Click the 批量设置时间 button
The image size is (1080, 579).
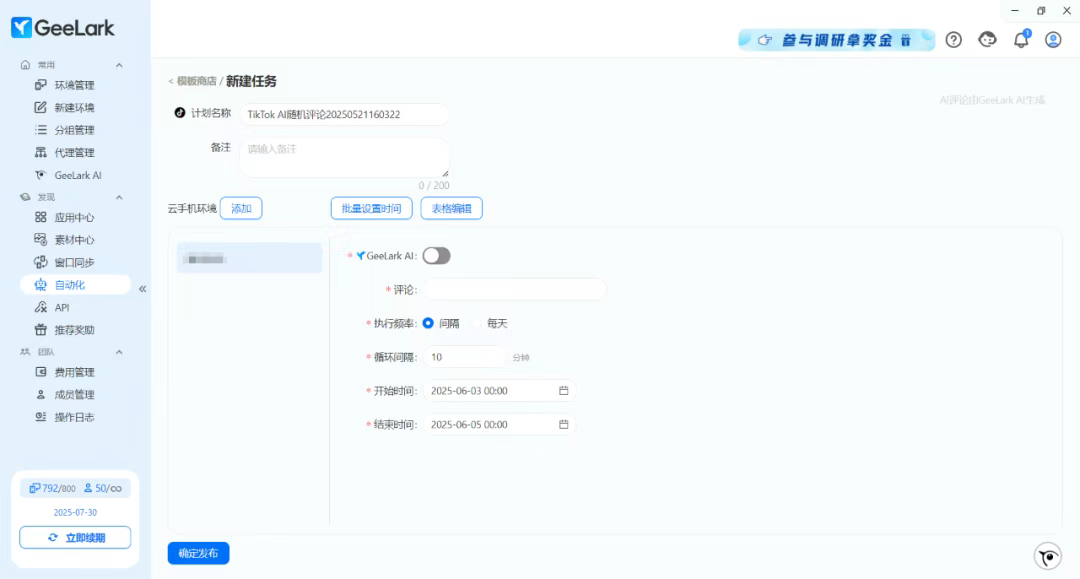click(371, 208)
